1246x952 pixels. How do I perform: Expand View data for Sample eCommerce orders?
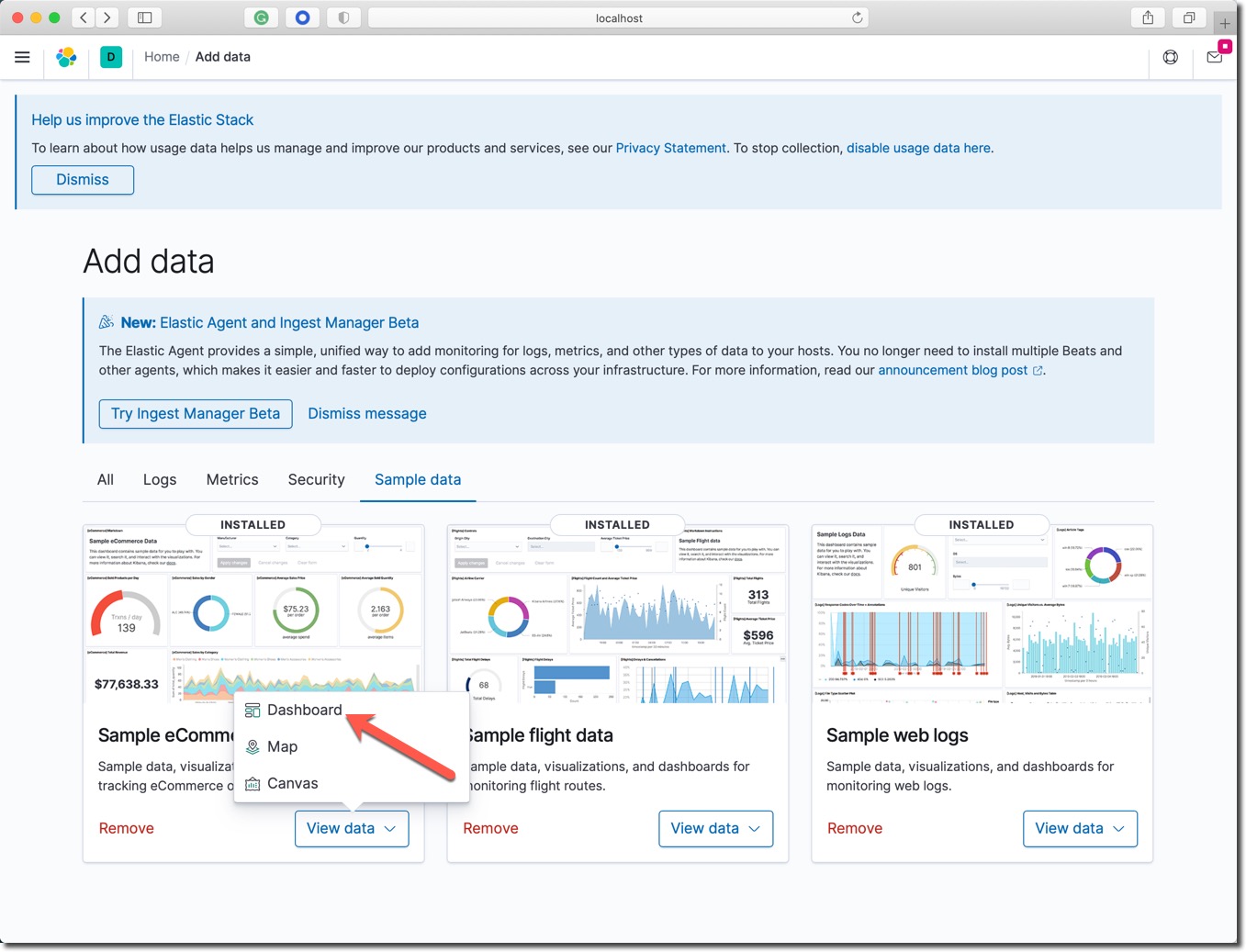(x=352, y=829)
